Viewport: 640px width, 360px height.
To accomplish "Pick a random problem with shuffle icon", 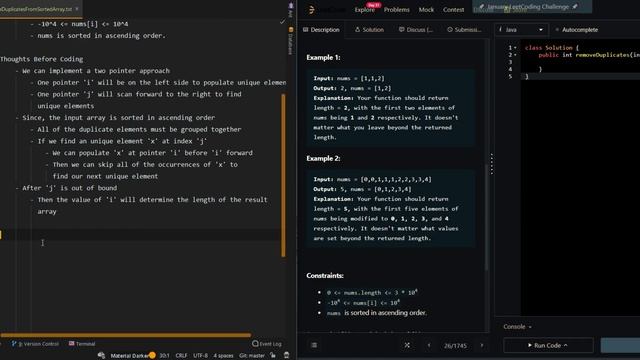I will [407, 345].
